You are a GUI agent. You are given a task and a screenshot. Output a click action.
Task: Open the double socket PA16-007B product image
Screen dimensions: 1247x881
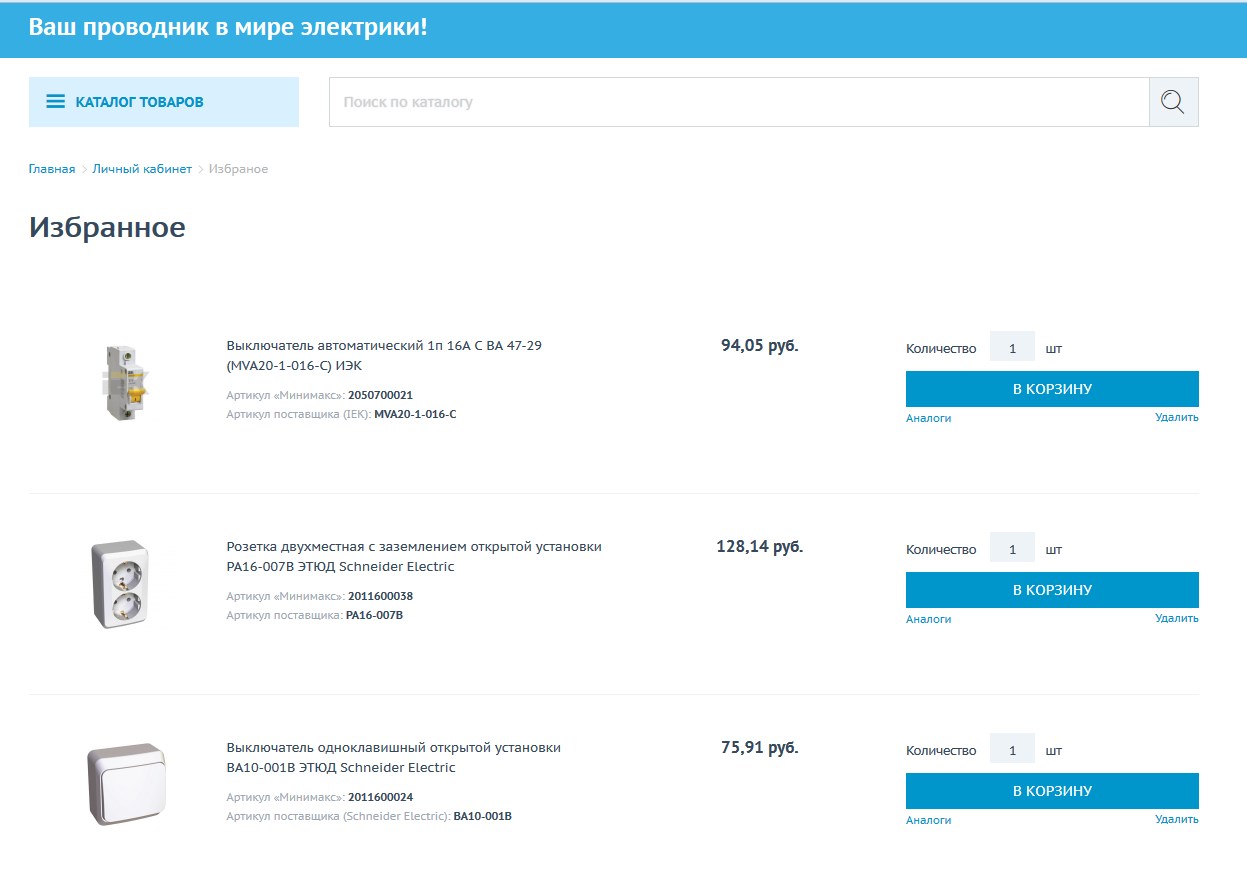119,582
